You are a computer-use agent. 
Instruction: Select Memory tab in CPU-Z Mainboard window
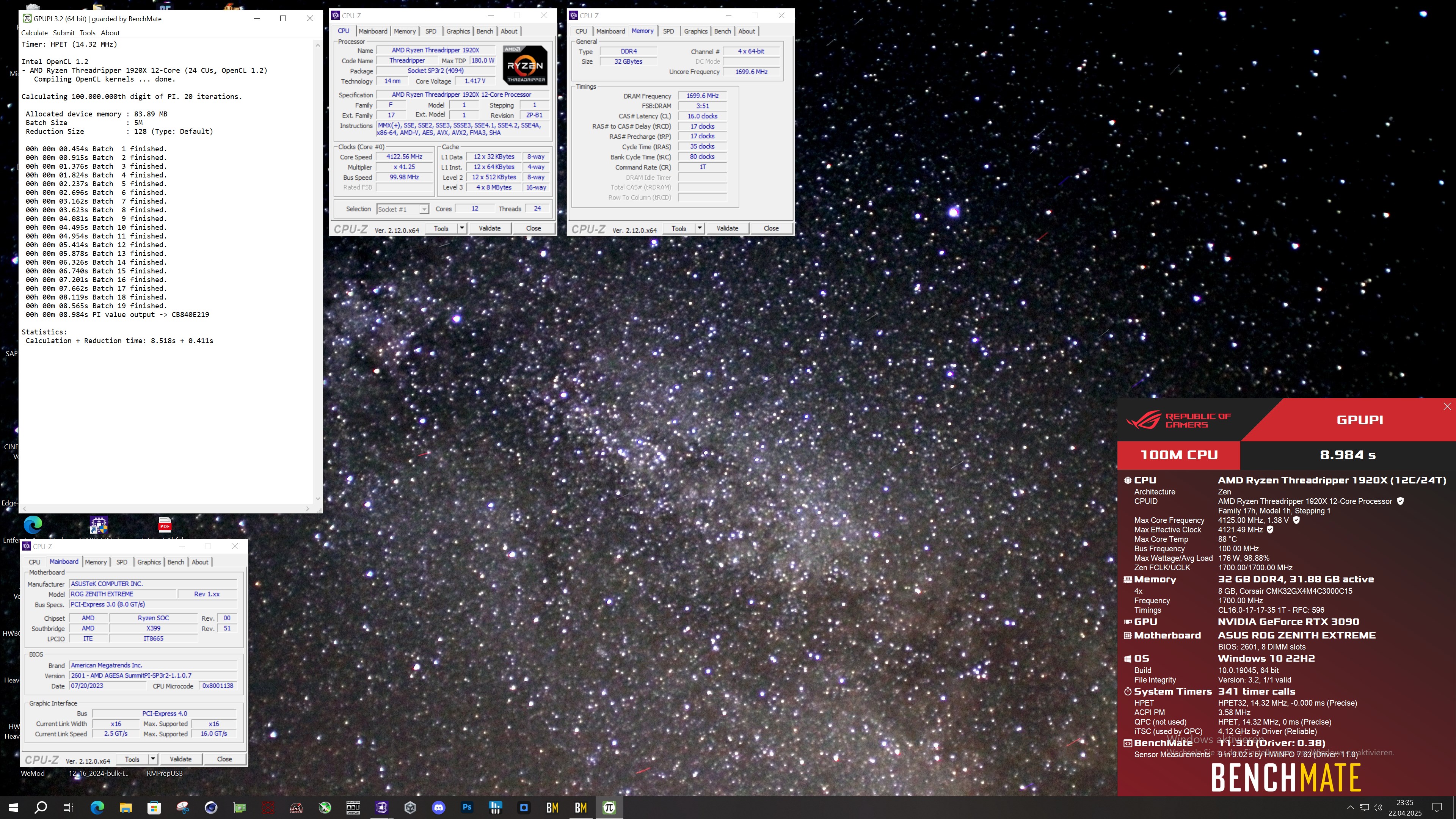96,562
